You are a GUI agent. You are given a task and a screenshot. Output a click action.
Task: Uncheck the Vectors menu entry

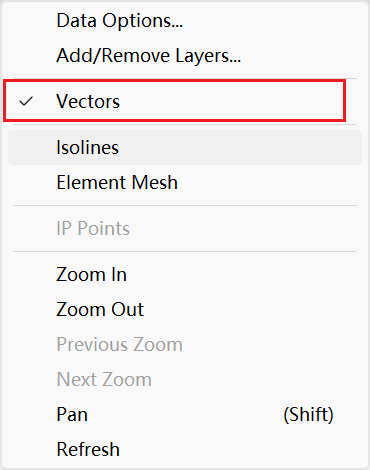point(185,101)
